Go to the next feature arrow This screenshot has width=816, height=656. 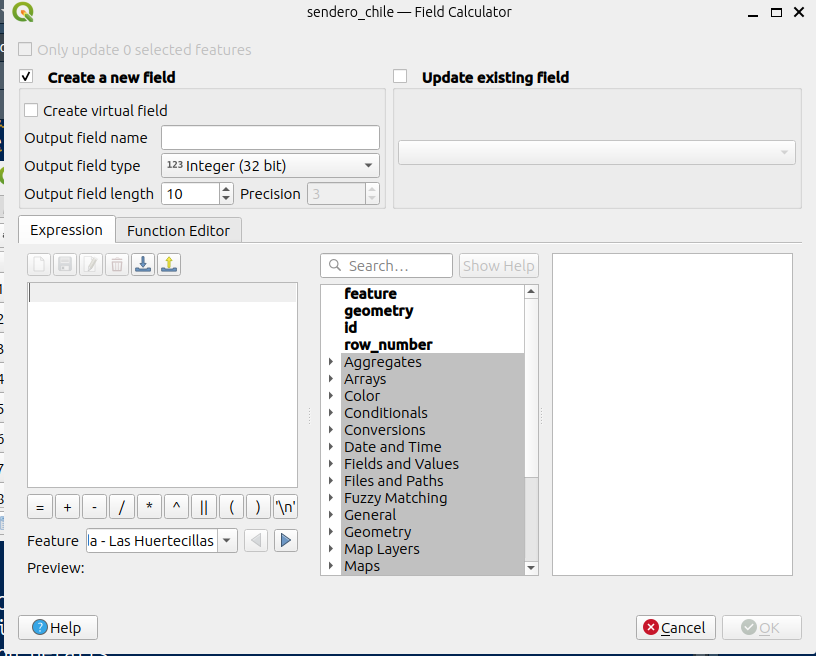tap(286, 541)
